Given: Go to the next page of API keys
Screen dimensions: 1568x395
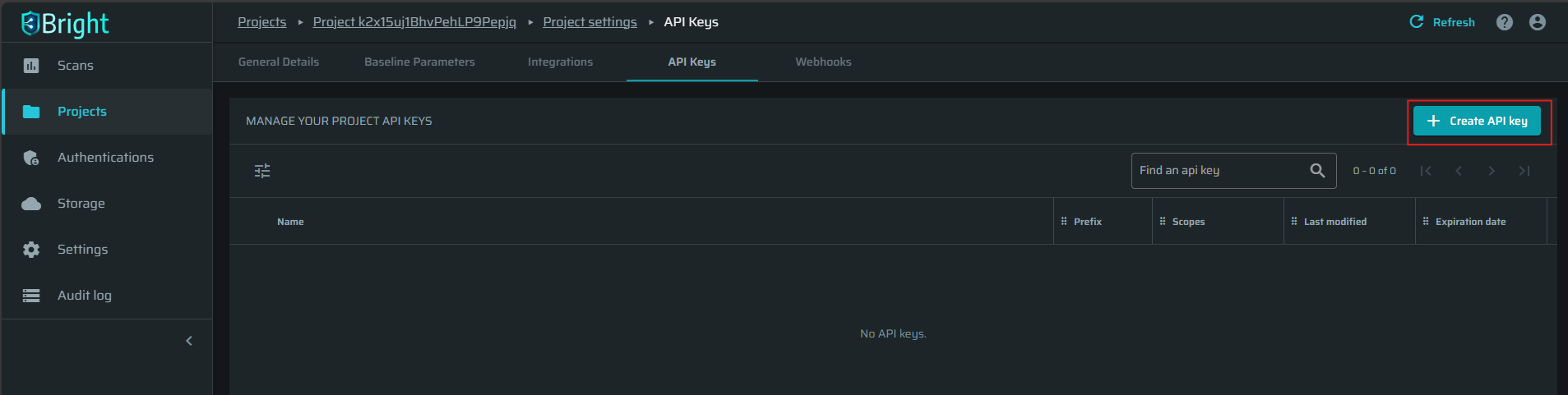Looking at the screenshot, I should pos(1492,171).
